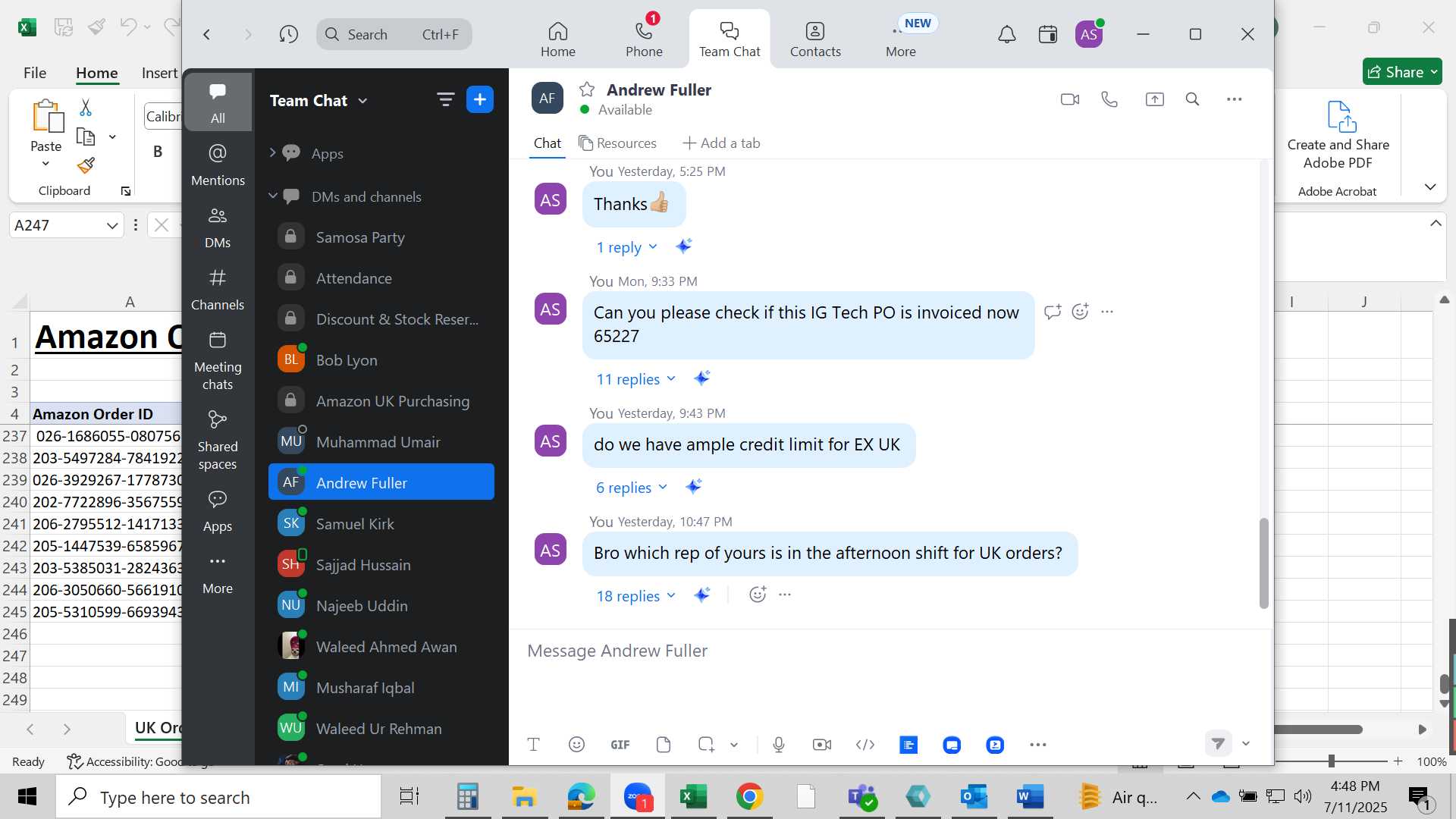Open Google Chrome from the taskbar
This screenshot has height=819, width=1456.
click(x=749, y=797)
